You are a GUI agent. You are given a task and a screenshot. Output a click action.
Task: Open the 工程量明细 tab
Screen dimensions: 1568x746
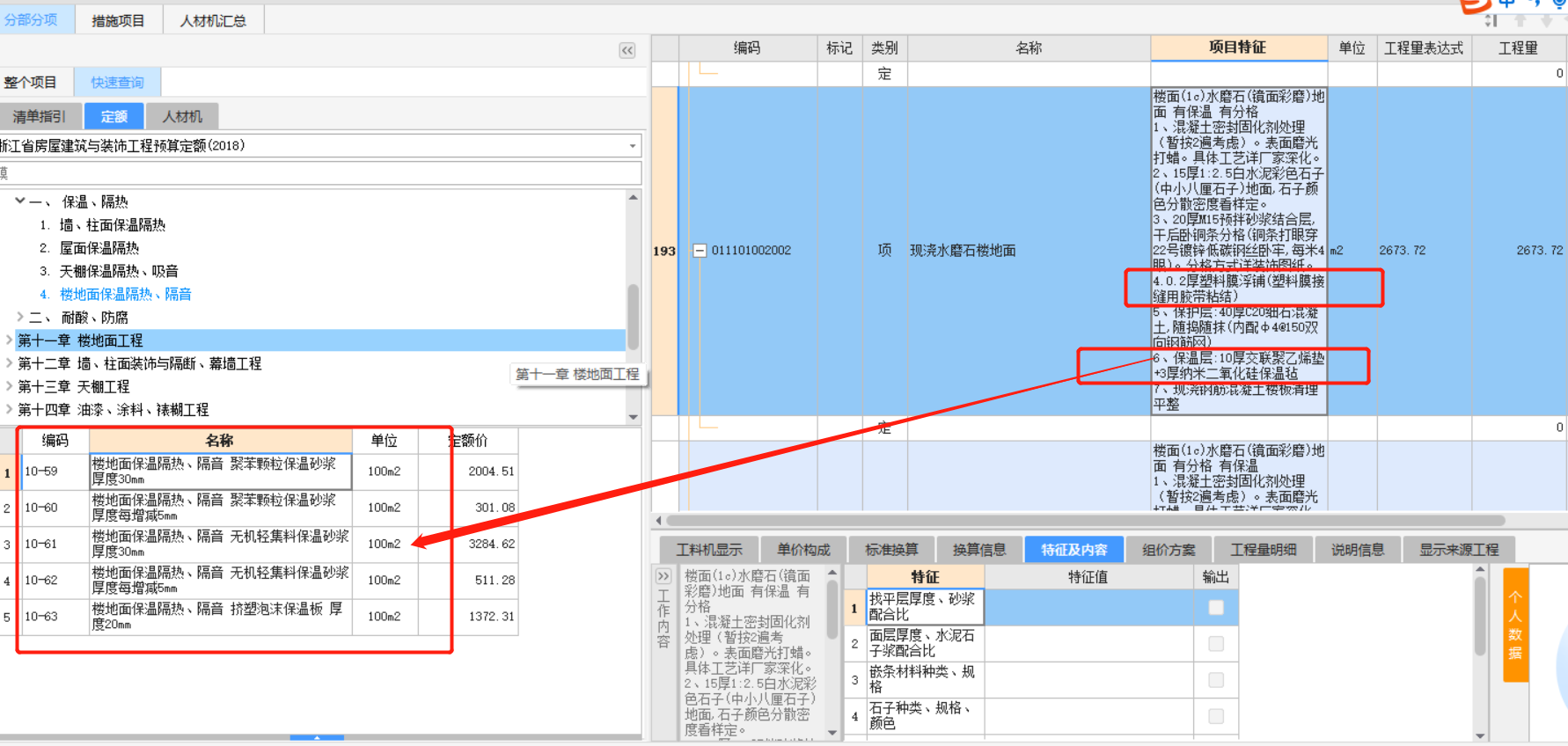pyautogui.click(x=1263, y=550)
